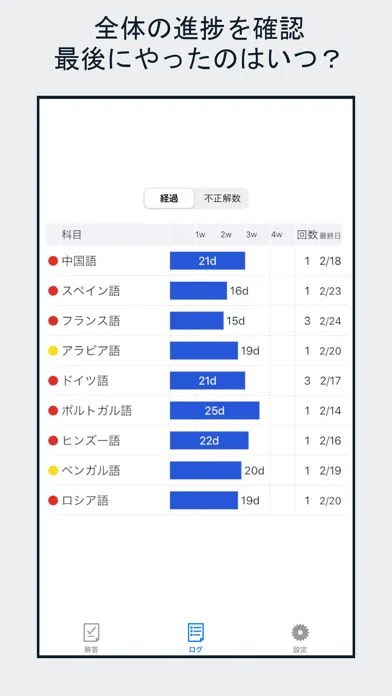This screenshot has width=392, height=696.
Task: Switch segmented control to 不正解数
Action: (222, 199)
